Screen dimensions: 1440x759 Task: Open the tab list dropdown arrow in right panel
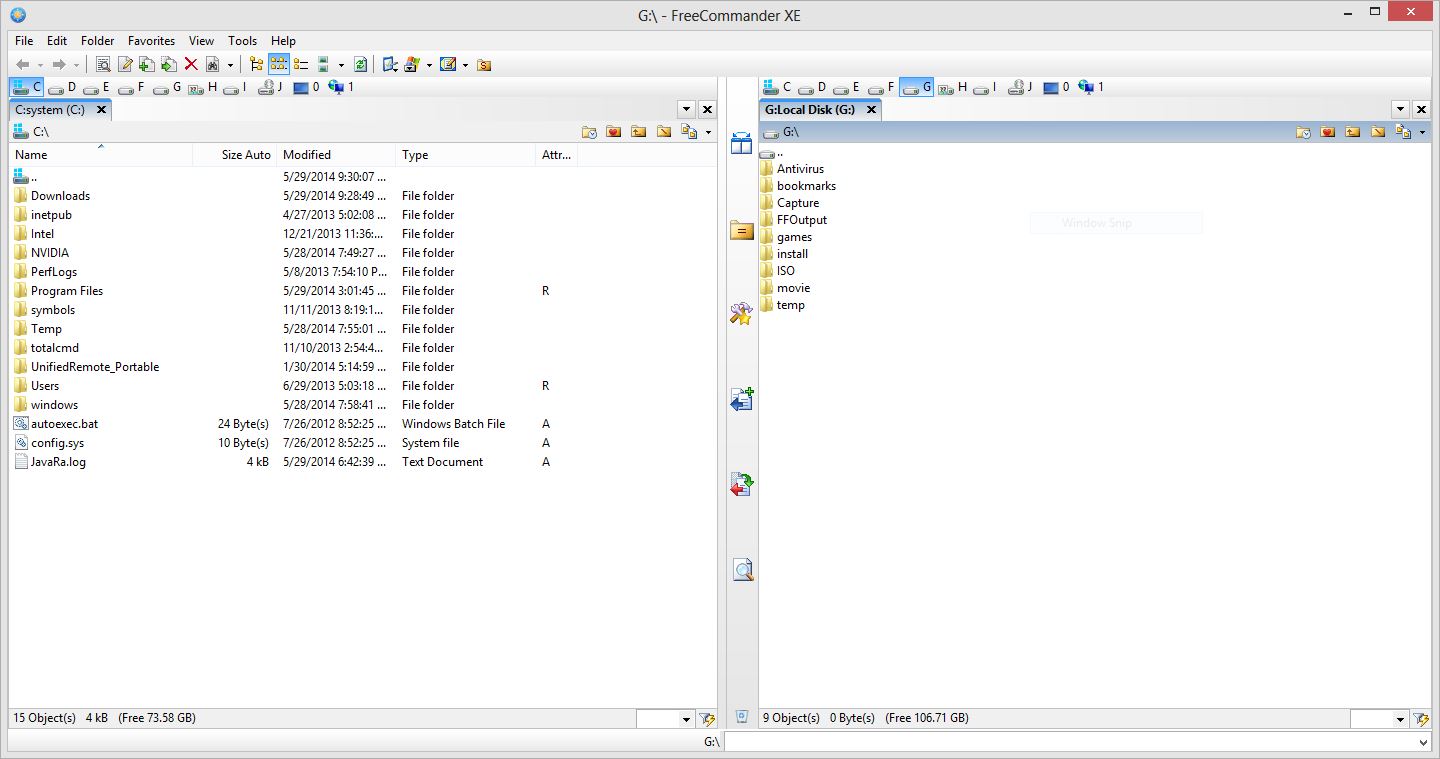coord(1400,110)
